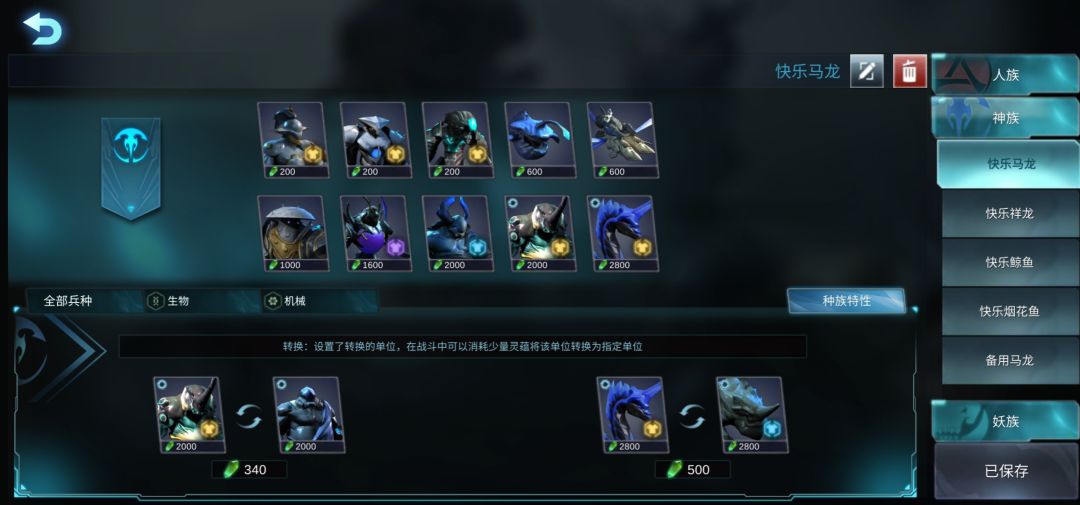1080x505 pixels.
Task: Select the 1600-cost purple badge unit card
Action: coord(375,233)
